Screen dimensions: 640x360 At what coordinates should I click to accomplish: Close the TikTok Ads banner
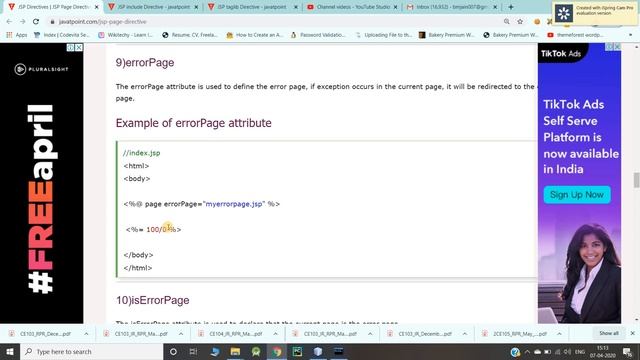[x=617, y=47]
